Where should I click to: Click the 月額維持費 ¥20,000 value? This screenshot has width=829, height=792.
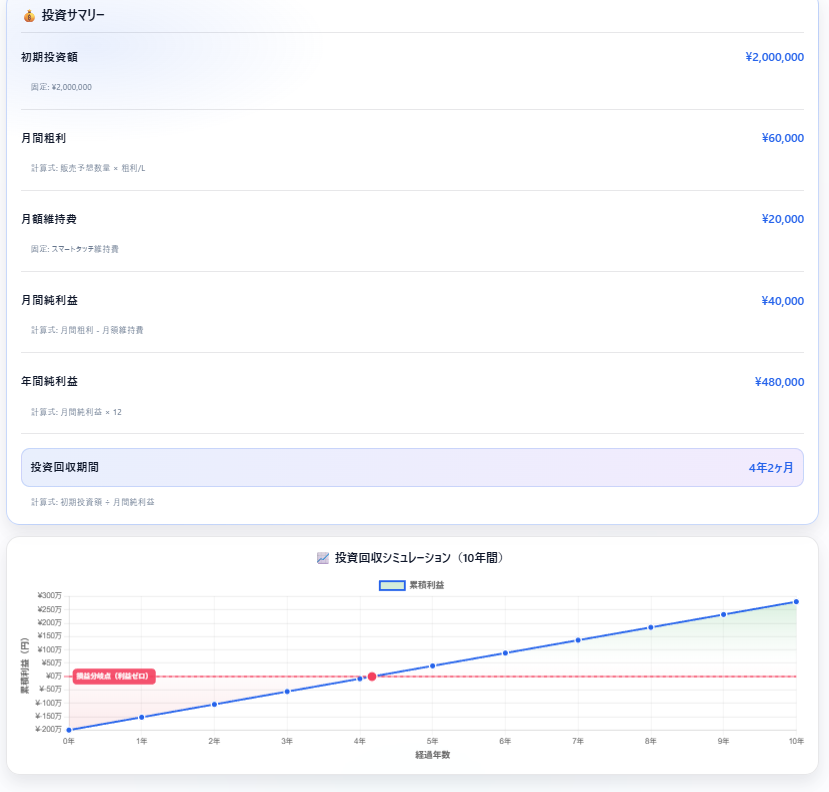[782, 219]
